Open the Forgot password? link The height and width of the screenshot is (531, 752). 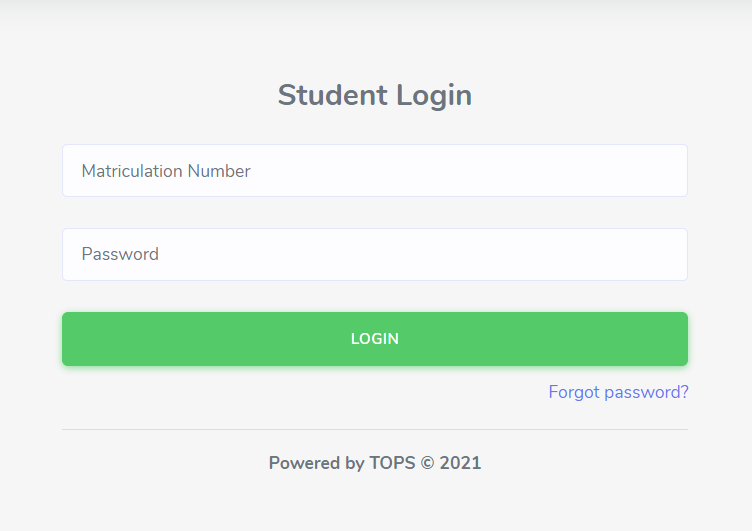[x=618, y=392]
